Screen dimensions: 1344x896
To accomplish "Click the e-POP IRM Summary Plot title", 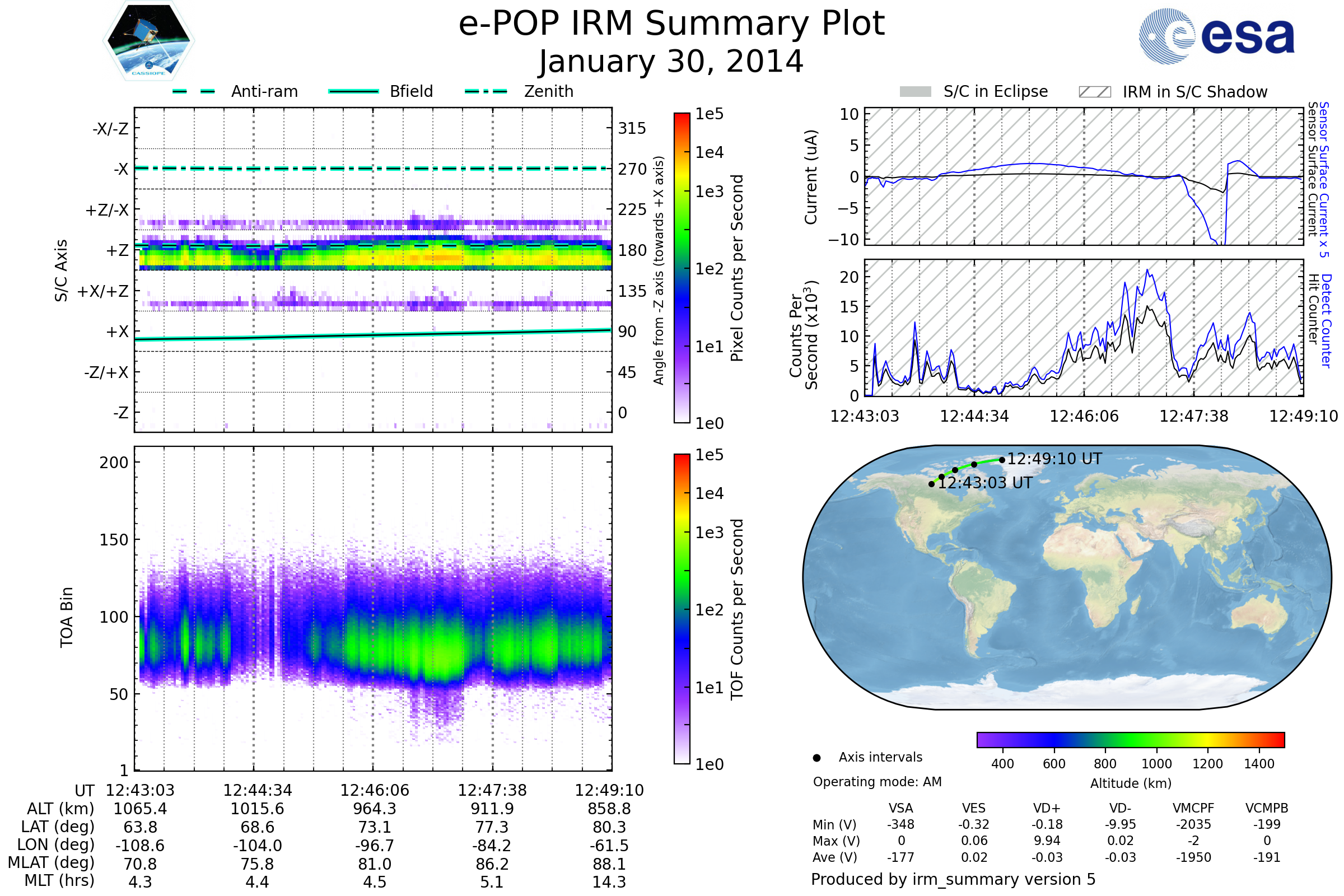I will click(671, 24).
